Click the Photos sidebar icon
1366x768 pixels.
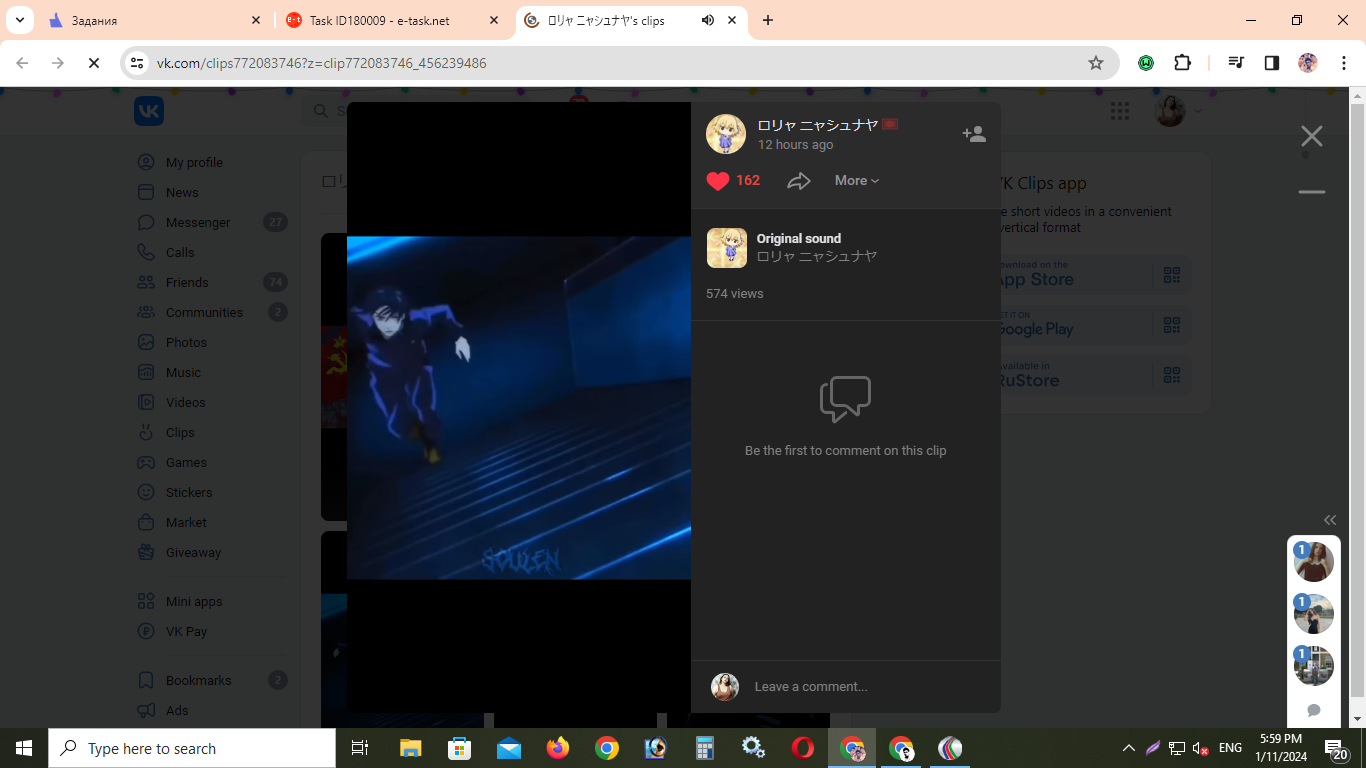[x=146, y=342]
